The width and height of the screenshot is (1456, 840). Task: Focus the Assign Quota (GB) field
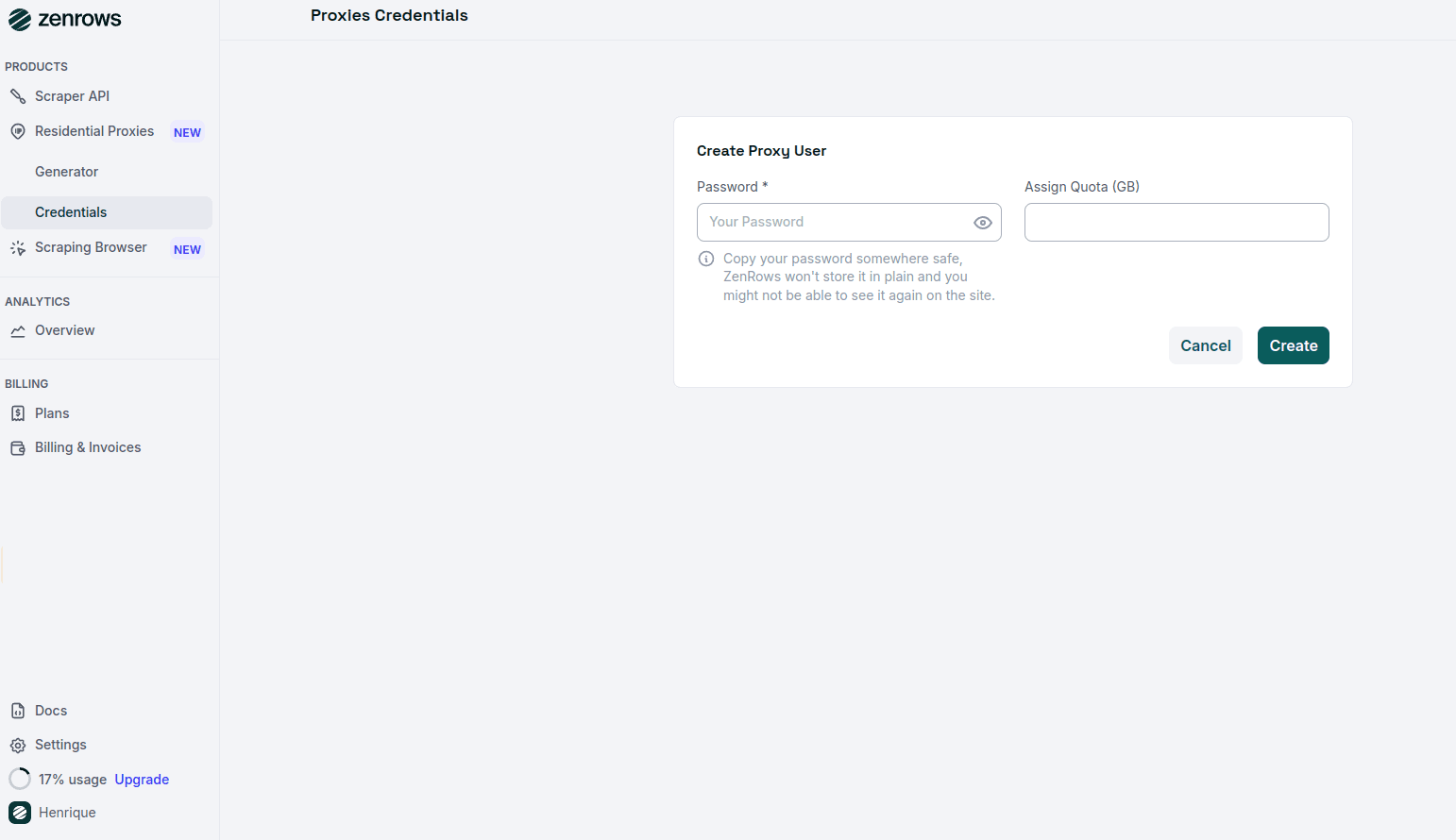[x=1177, y=222]
